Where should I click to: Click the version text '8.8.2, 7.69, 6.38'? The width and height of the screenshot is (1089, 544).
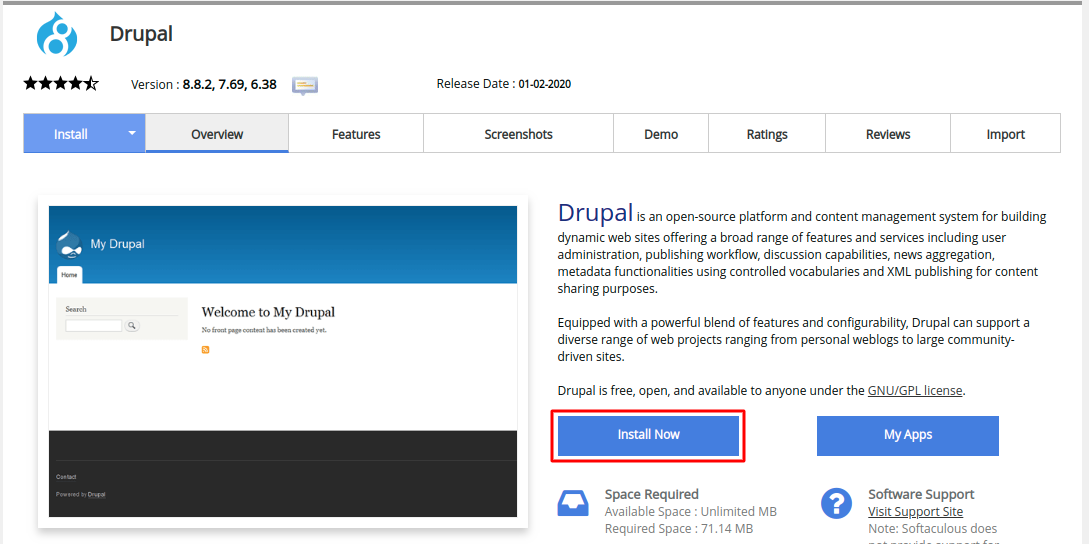pyautogui.click(x=230, y=85)
